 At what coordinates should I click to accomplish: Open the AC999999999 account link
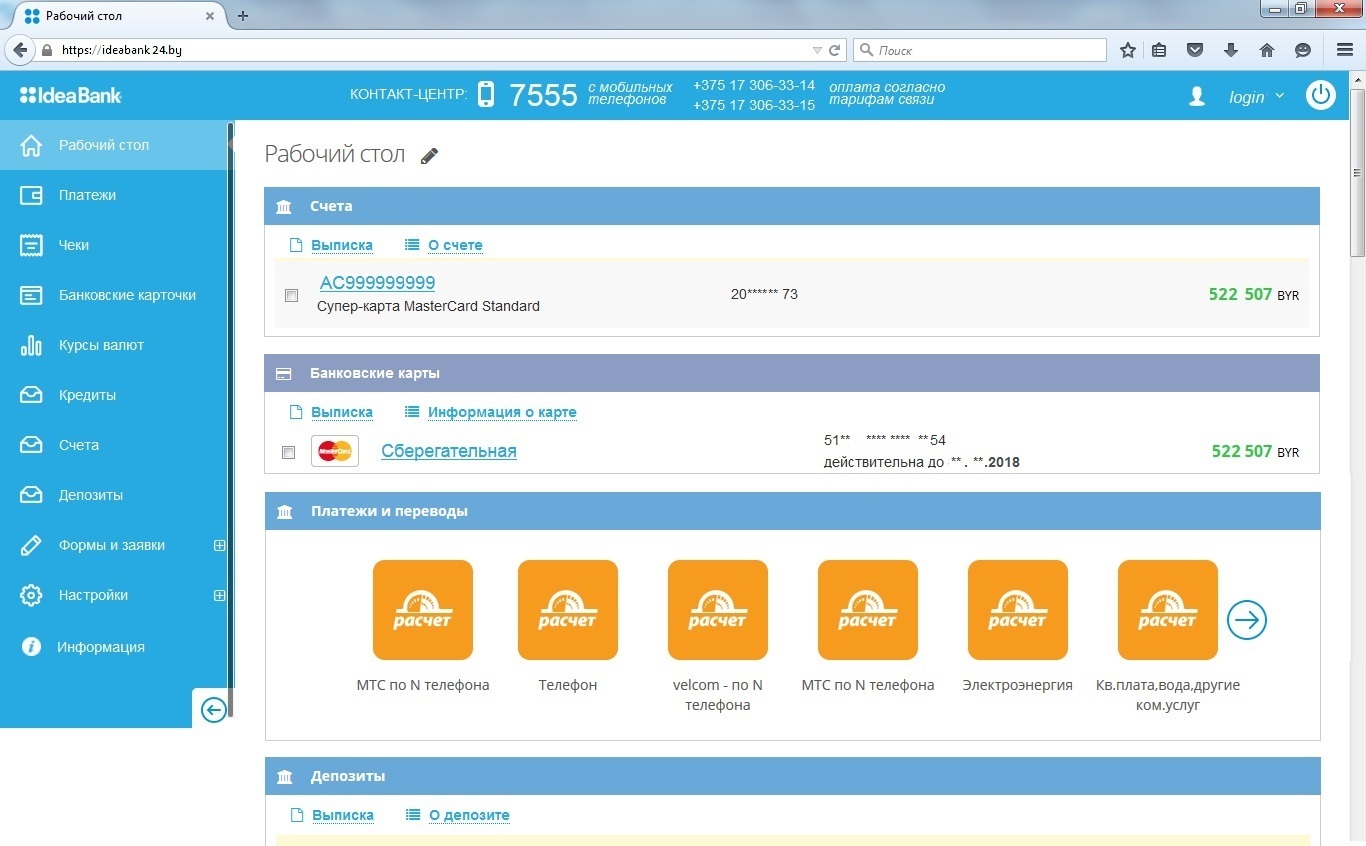click(377, 283)
